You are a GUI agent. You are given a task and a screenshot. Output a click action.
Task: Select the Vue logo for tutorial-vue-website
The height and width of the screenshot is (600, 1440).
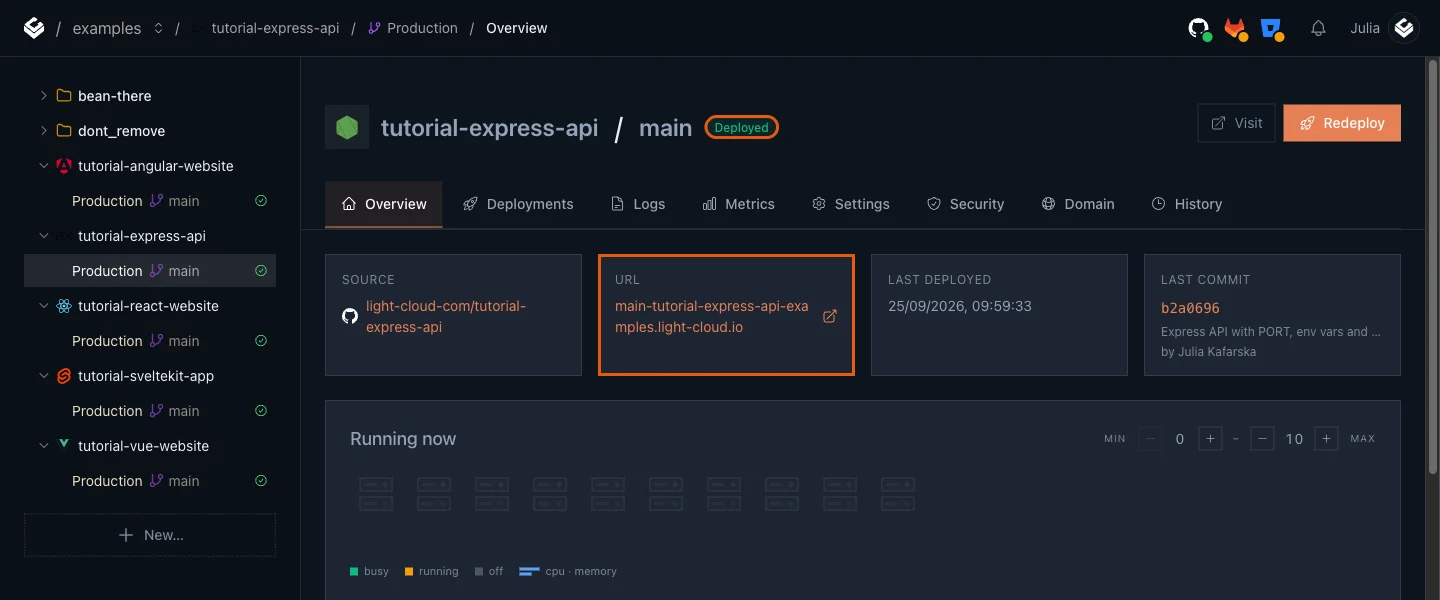click(x=64, y=446)
